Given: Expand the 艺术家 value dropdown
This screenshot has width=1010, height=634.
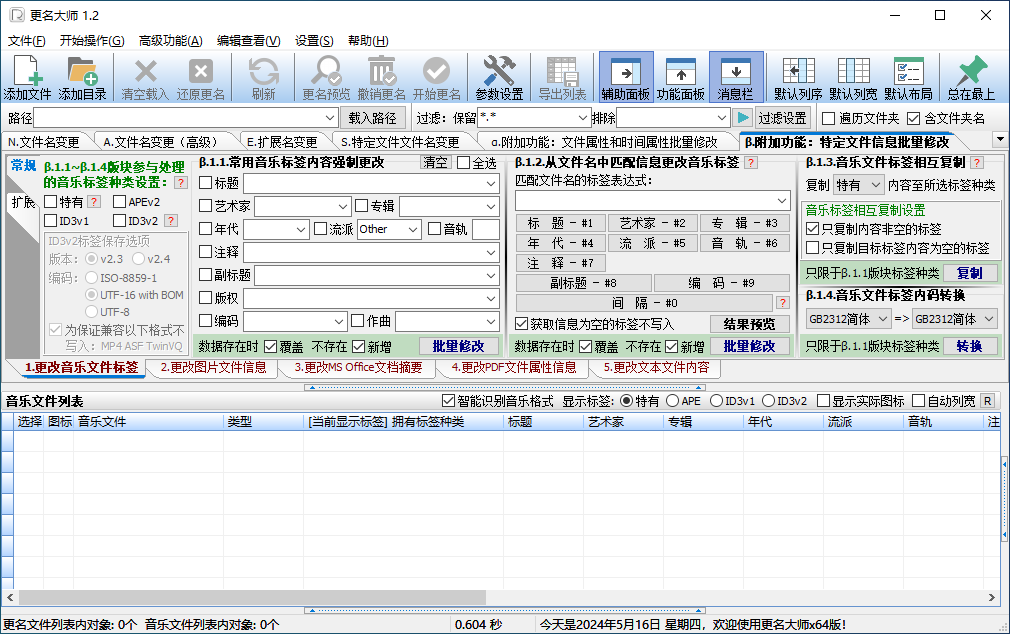Looking at the screenshot, I should pyautogui.click(x=343, y=206).
